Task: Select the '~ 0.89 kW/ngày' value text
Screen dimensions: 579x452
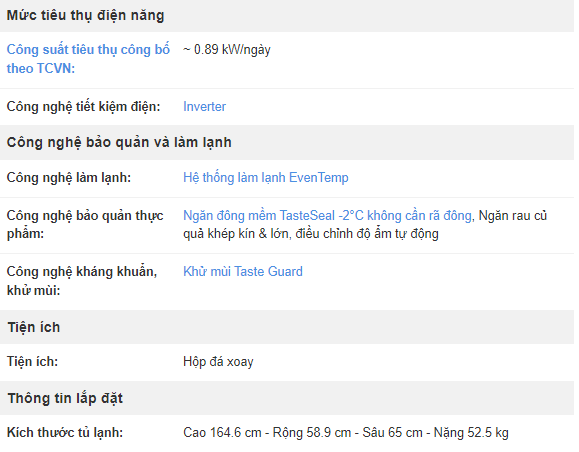Action: point(227,49)
